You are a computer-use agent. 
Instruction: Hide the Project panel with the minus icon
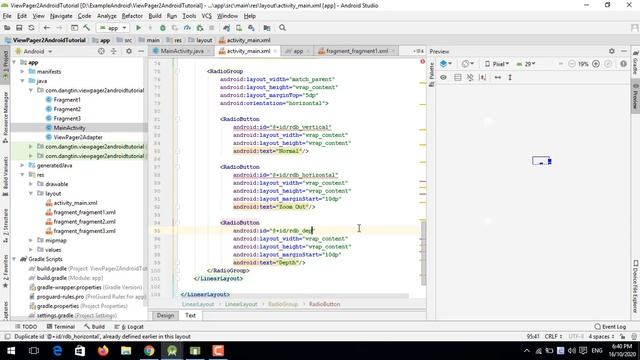(x=141, y=51)
